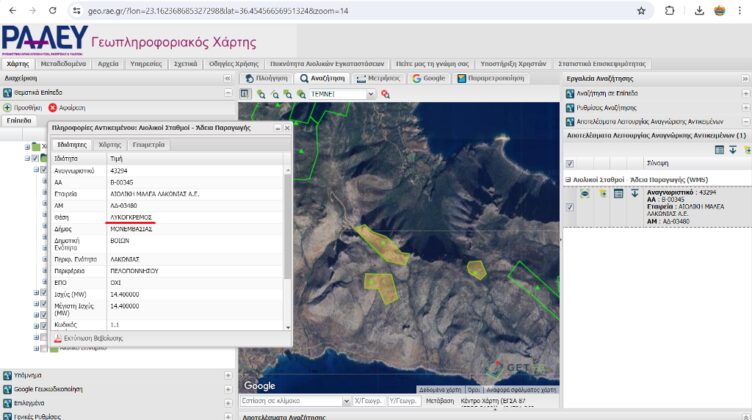Open the Οδηγίες Χρήσης tab
The width and height of the screenshot is (752, 420).
[x=234, y=64]
